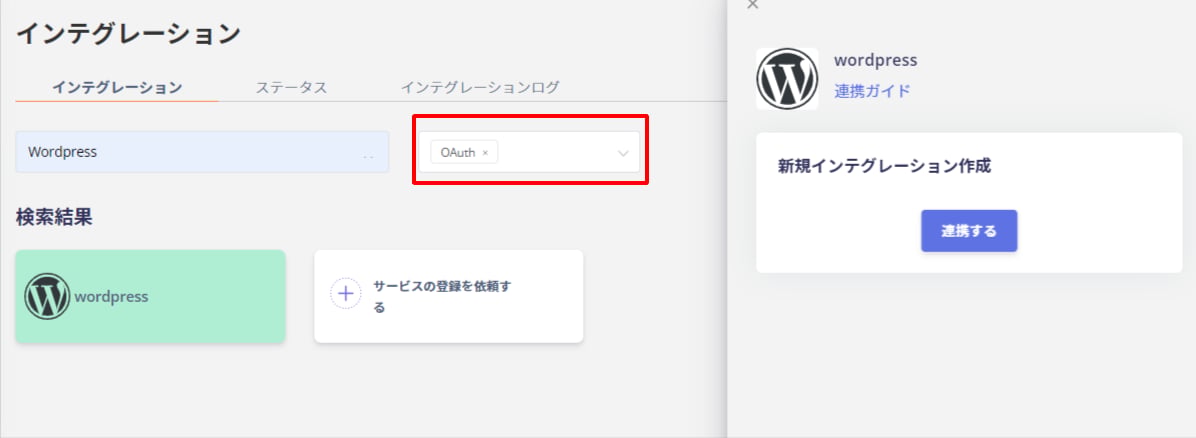The image size is (1196, 438).
Task: Click the wordpress title in side panel
Action: (x=876, y=60)
